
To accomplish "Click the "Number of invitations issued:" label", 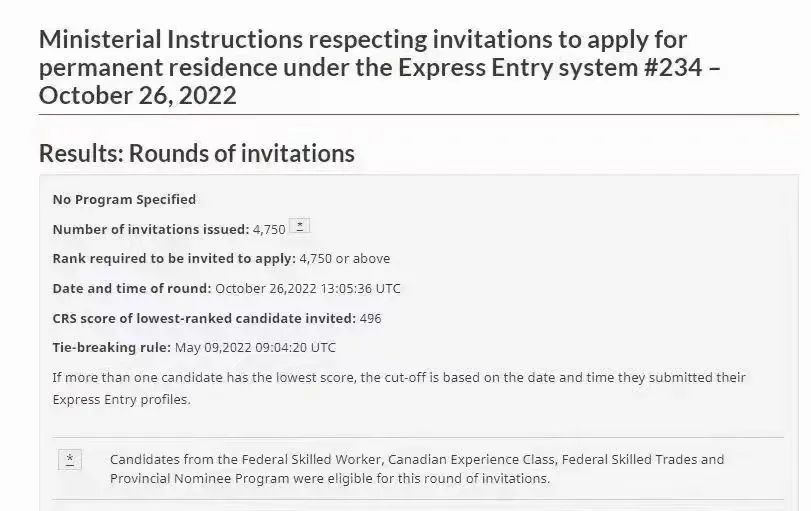I will pos(151,229).
